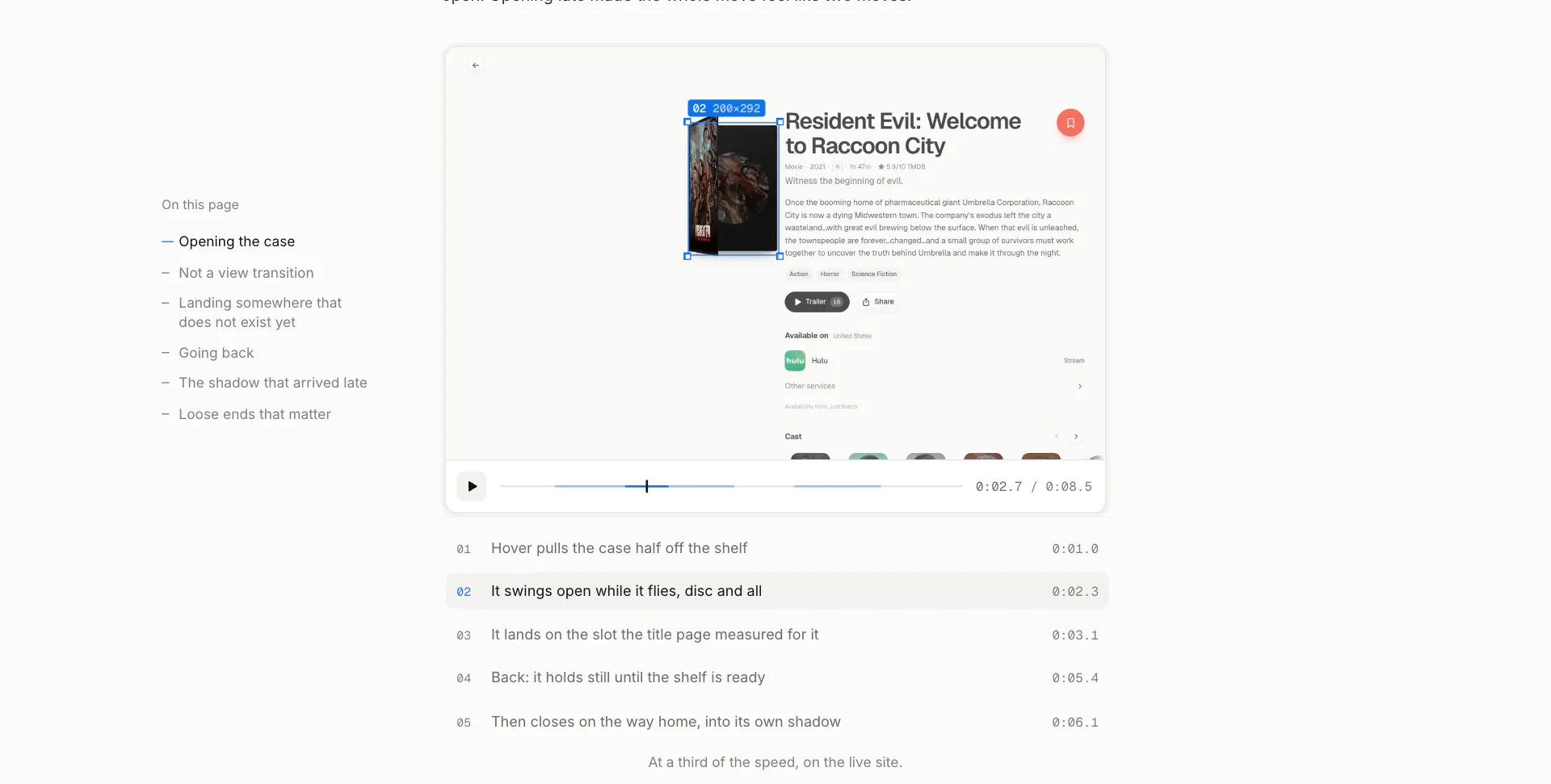Click the '5.9/10 TMDB' rating

click(x=902, y=167)
